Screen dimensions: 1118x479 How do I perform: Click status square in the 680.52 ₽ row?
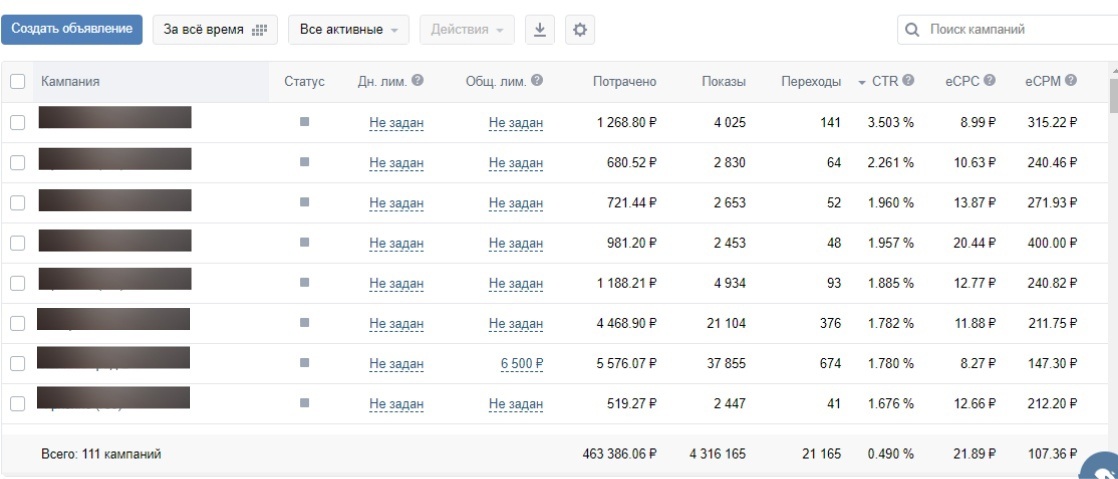click(304, 162)
